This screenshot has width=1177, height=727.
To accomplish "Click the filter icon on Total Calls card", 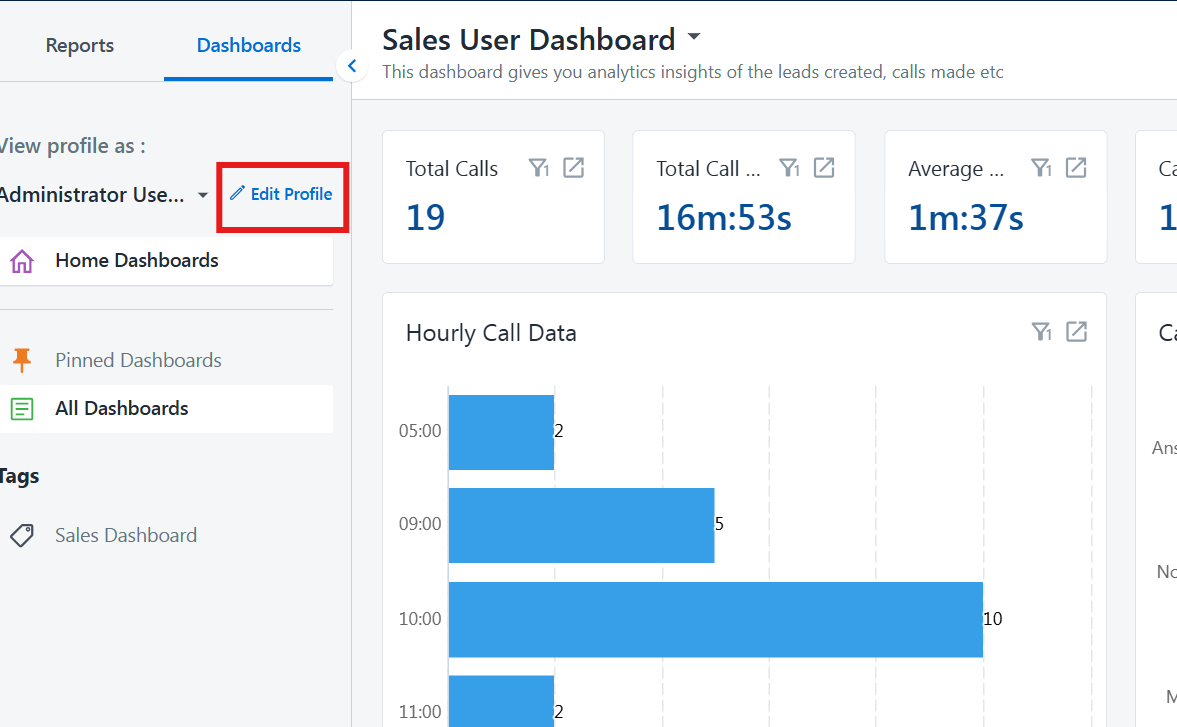I will (x=539, y=168).
